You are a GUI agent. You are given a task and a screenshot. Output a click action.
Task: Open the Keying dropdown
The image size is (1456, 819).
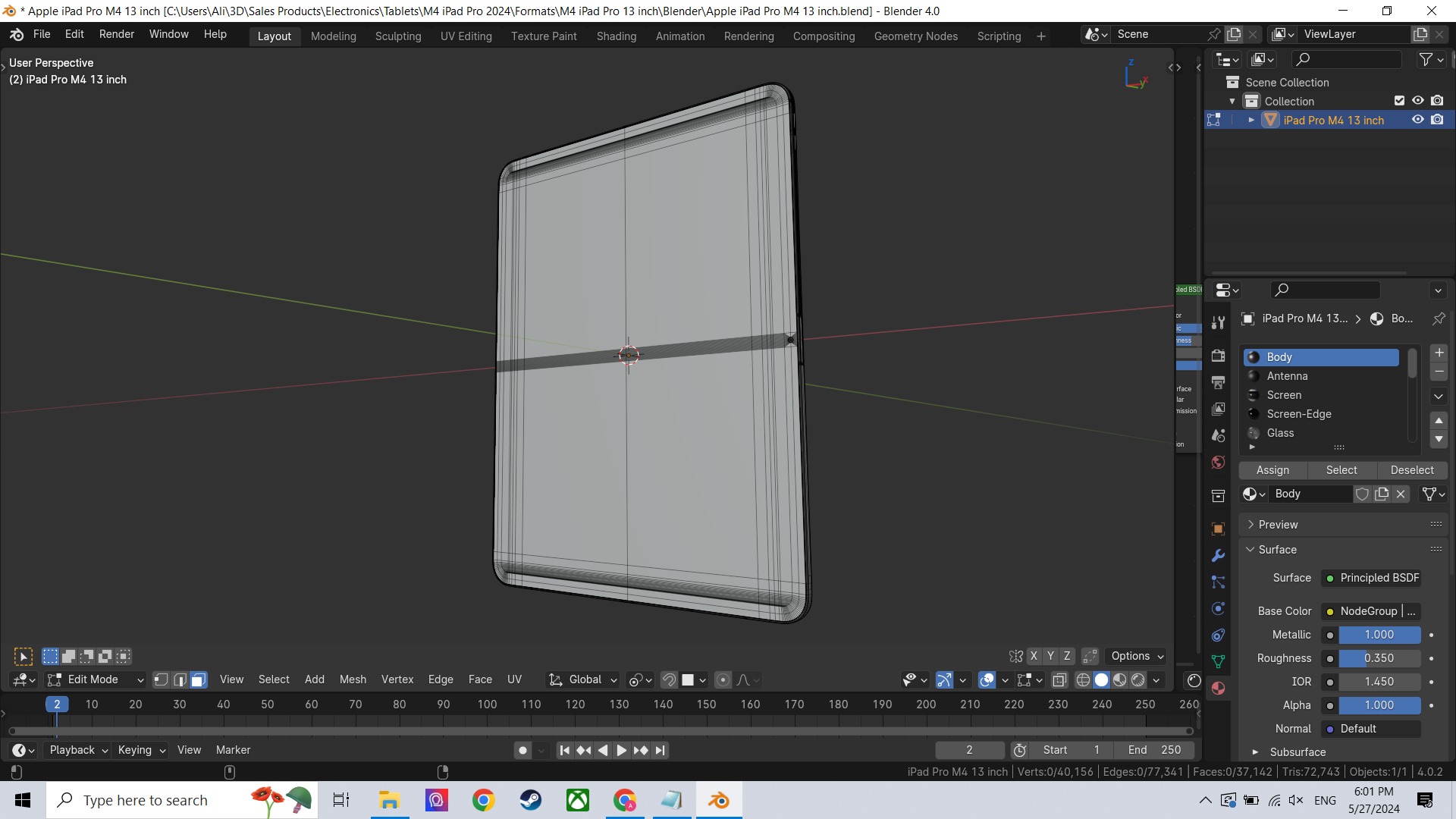(x=141, y=750)
